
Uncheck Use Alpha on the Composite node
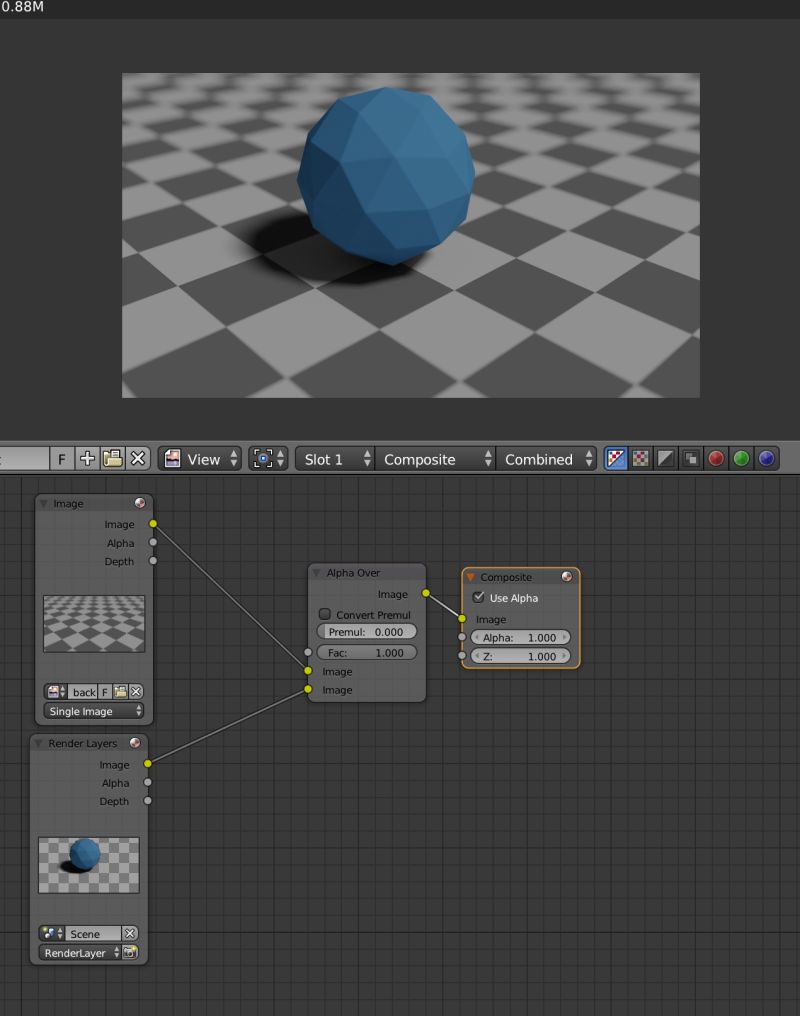click(x=479, y=597)
